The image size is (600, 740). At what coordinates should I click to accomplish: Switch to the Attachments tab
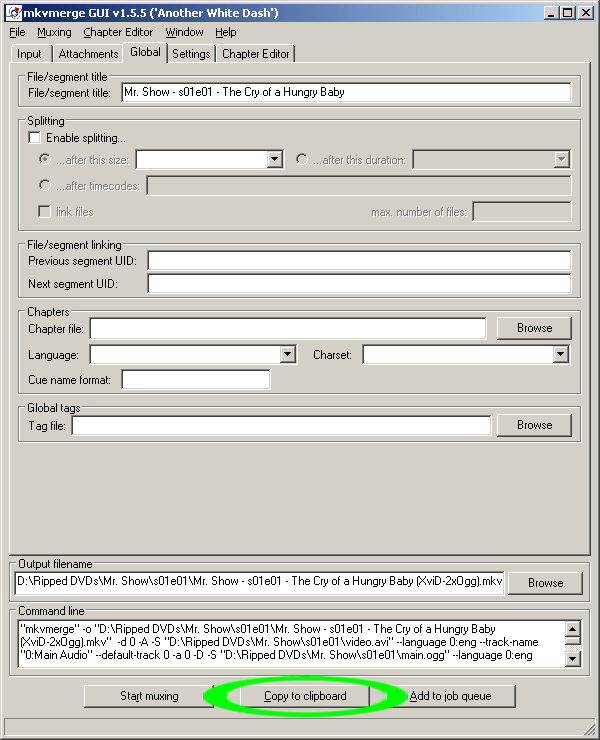[88, 54]
